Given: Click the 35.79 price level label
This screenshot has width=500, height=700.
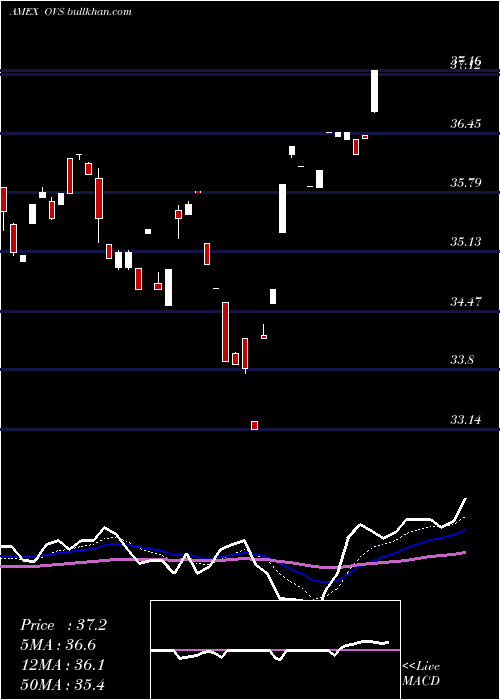Looking at the screenshot, I should 466,183.
